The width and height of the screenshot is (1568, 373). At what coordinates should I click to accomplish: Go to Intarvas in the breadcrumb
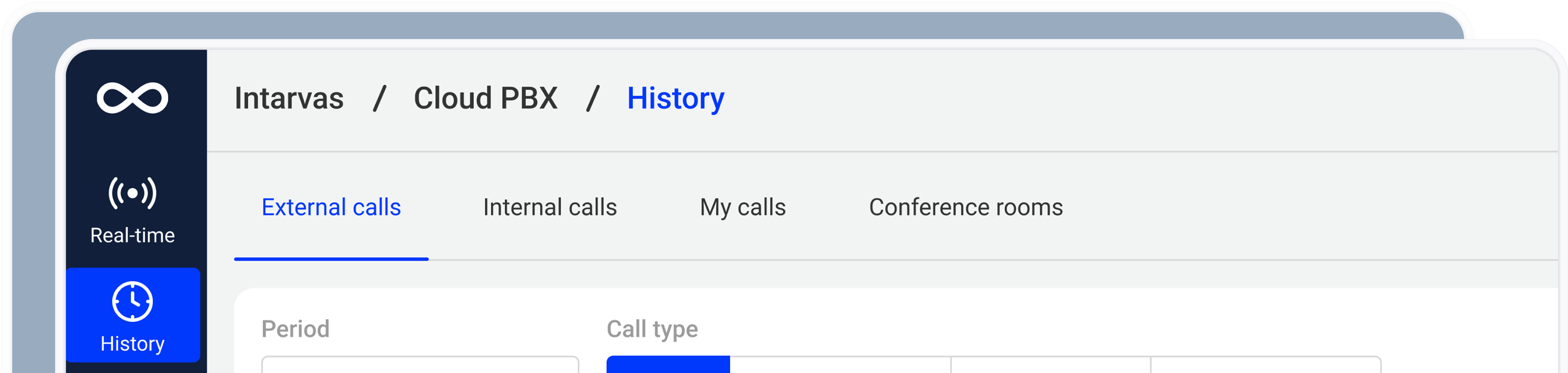click(289, 99)
